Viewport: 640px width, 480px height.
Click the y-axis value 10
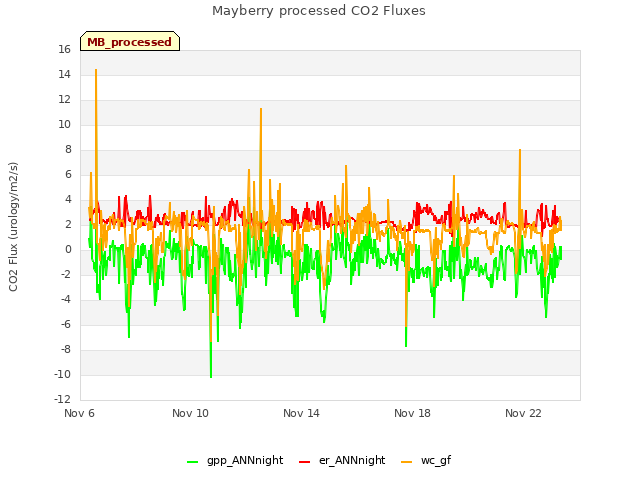(x=64, y=124)
